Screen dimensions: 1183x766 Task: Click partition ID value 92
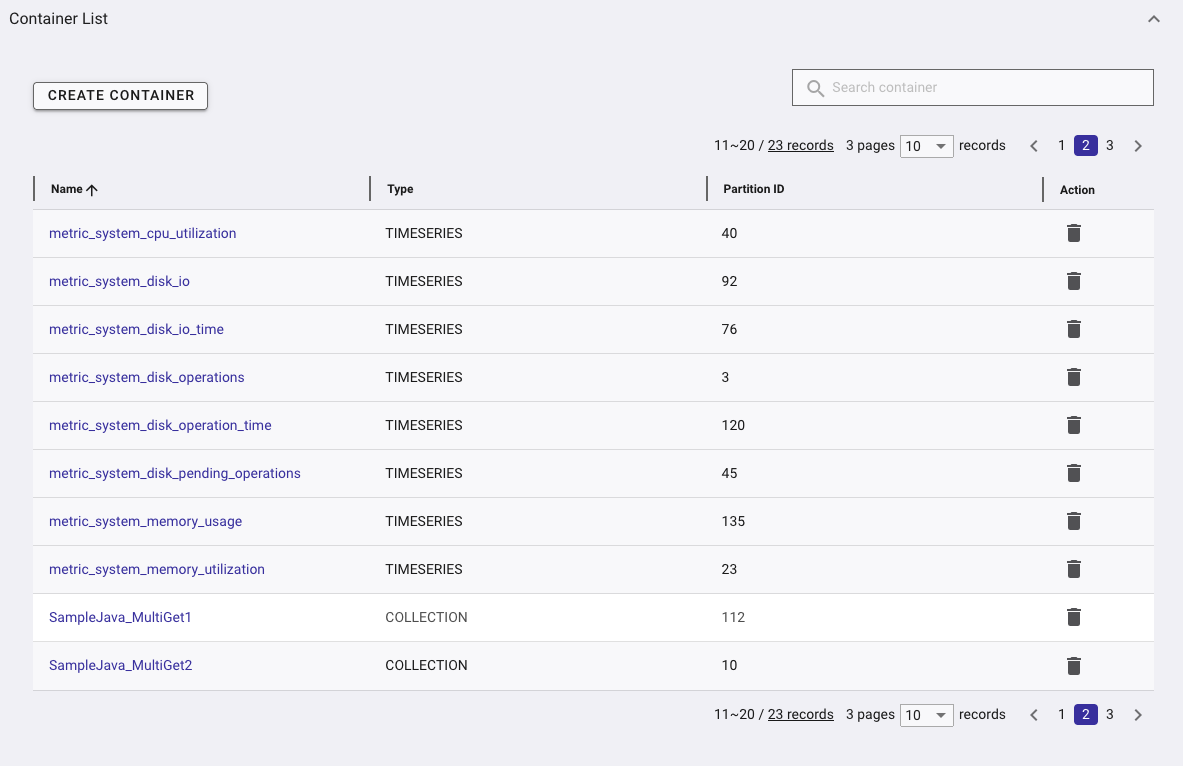(730, 281)
